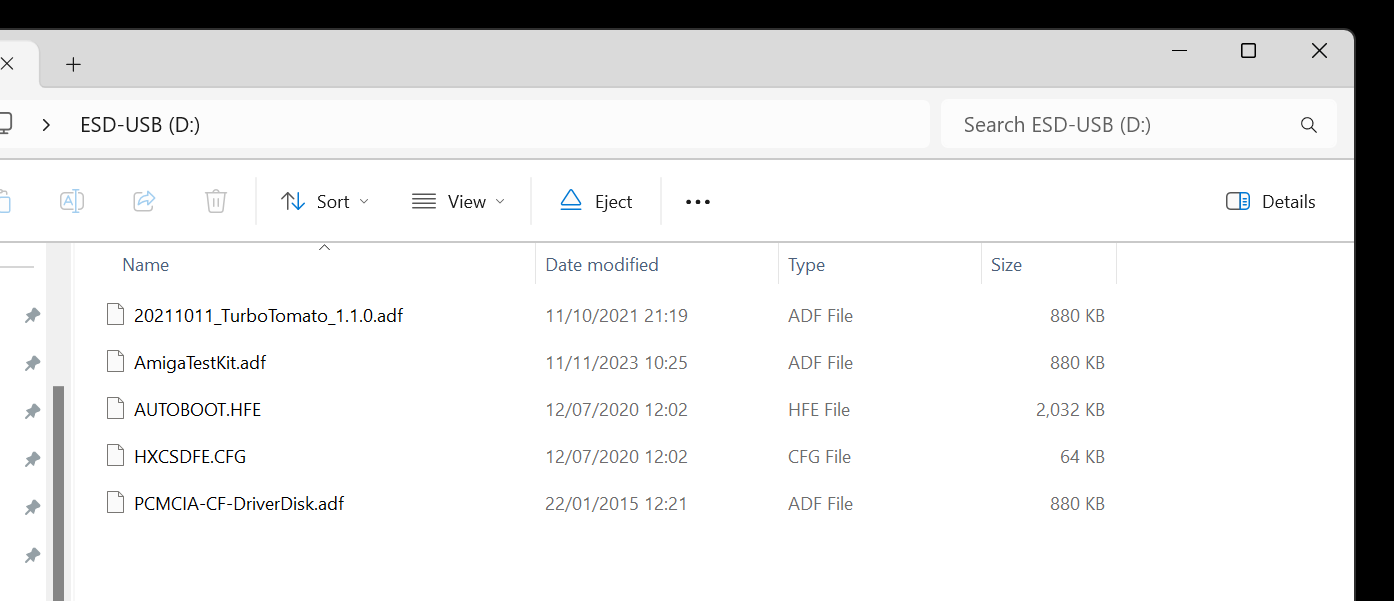Click the file icon of 20211011_TurboTomato_1.1.0.adf
Viewport: 1394px width, 601px height.
click(116, 315)
